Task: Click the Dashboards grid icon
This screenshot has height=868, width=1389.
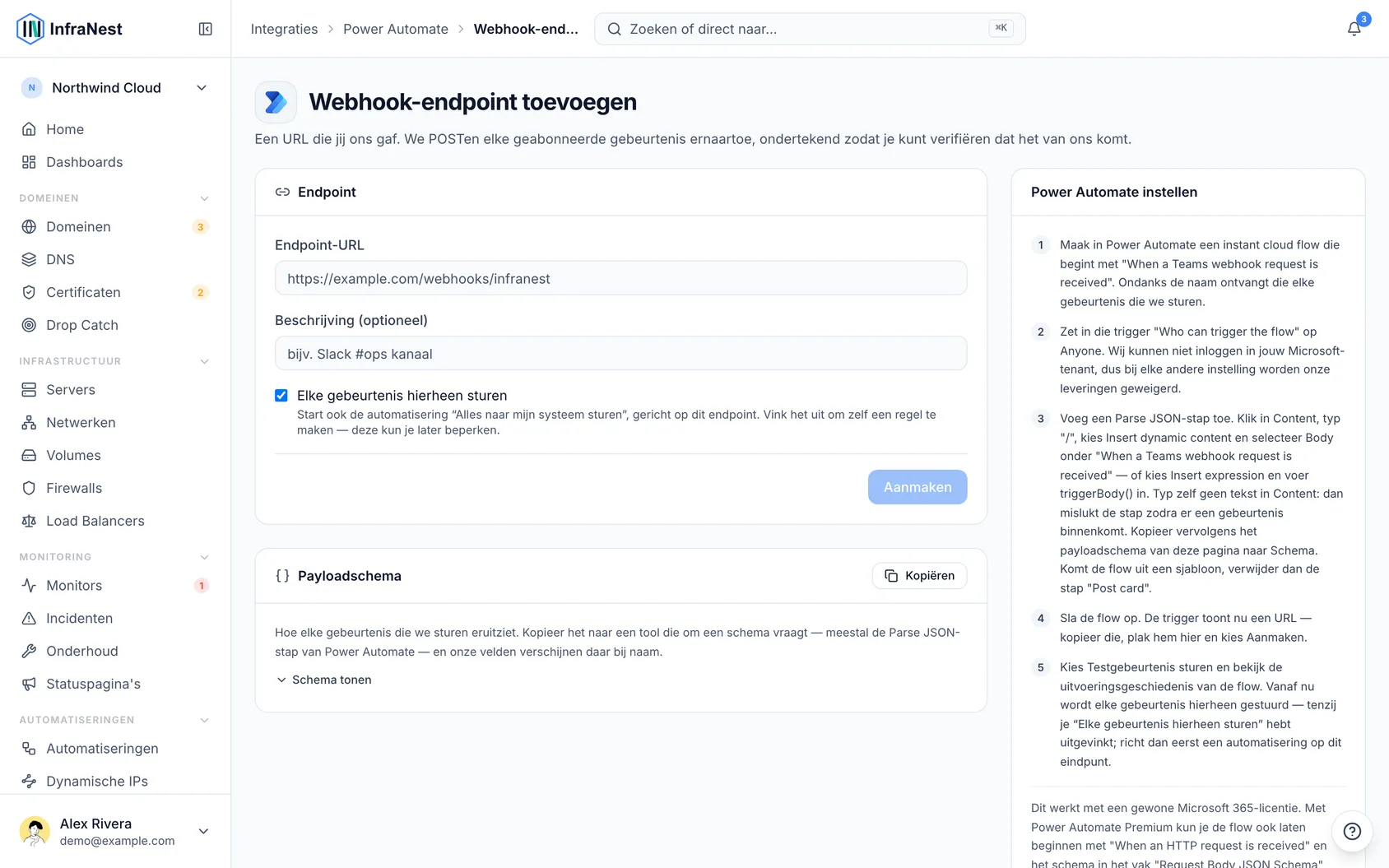Action: tap(29, 162)
